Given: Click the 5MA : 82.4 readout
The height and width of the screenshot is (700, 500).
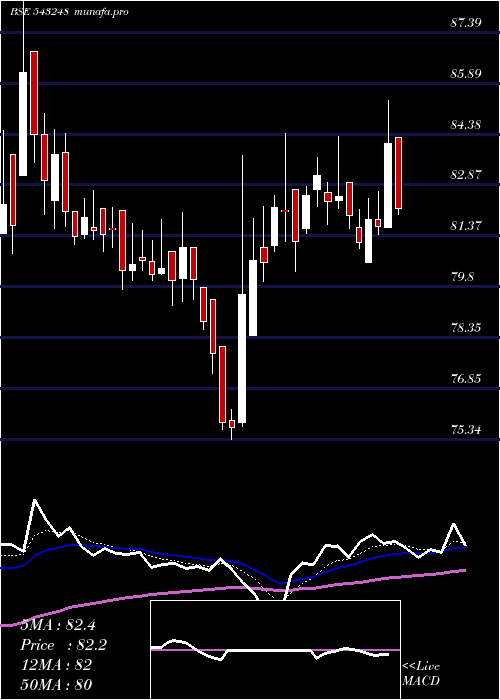Looking at the screenshot, I should [x=58, y=625].
